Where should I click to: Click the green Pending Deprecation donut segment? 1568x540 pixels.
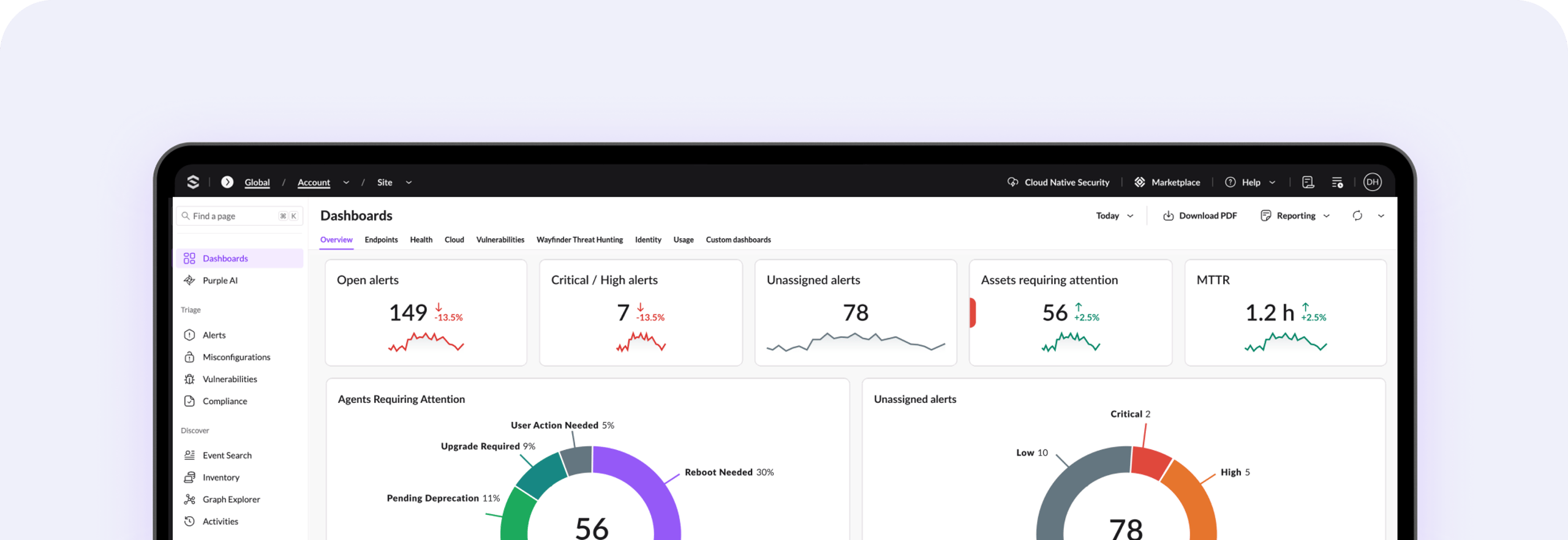pyautogui.click(x=516, y=514)
